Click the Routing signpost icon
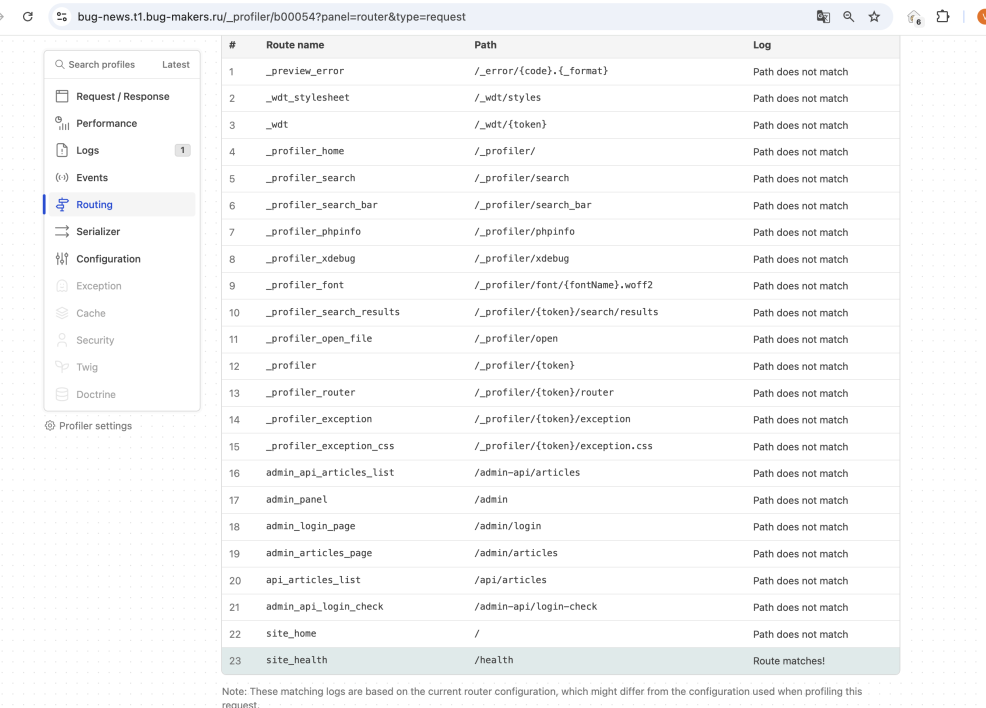This screenshot has height=708, width=986. (62, 204)
